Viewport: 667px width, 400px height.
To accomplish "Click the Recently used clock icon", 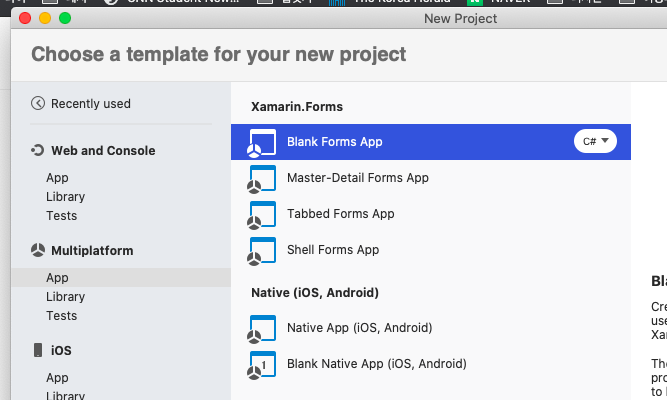I will [38, 103].
